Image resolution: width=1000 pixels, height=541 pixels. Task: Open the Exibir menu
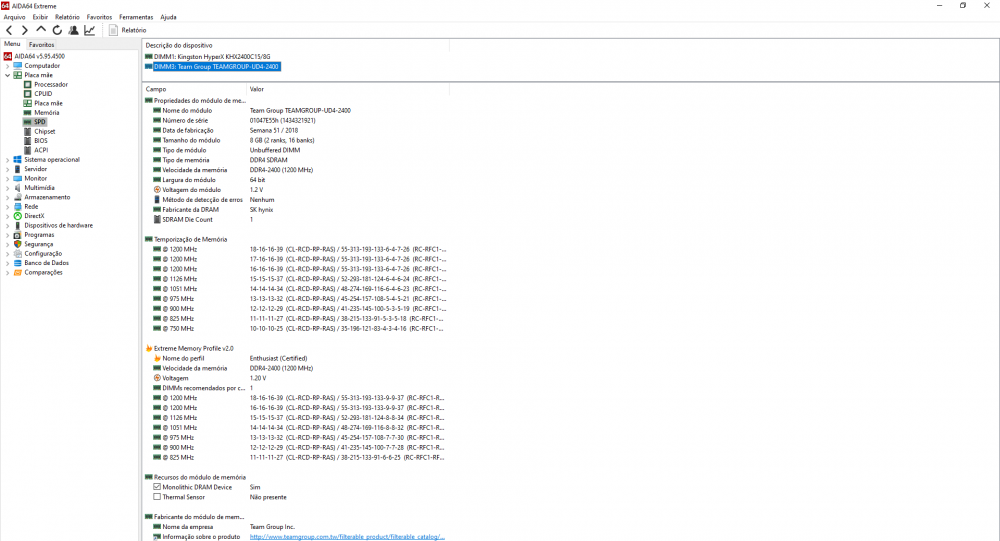[x=40, y=17]
